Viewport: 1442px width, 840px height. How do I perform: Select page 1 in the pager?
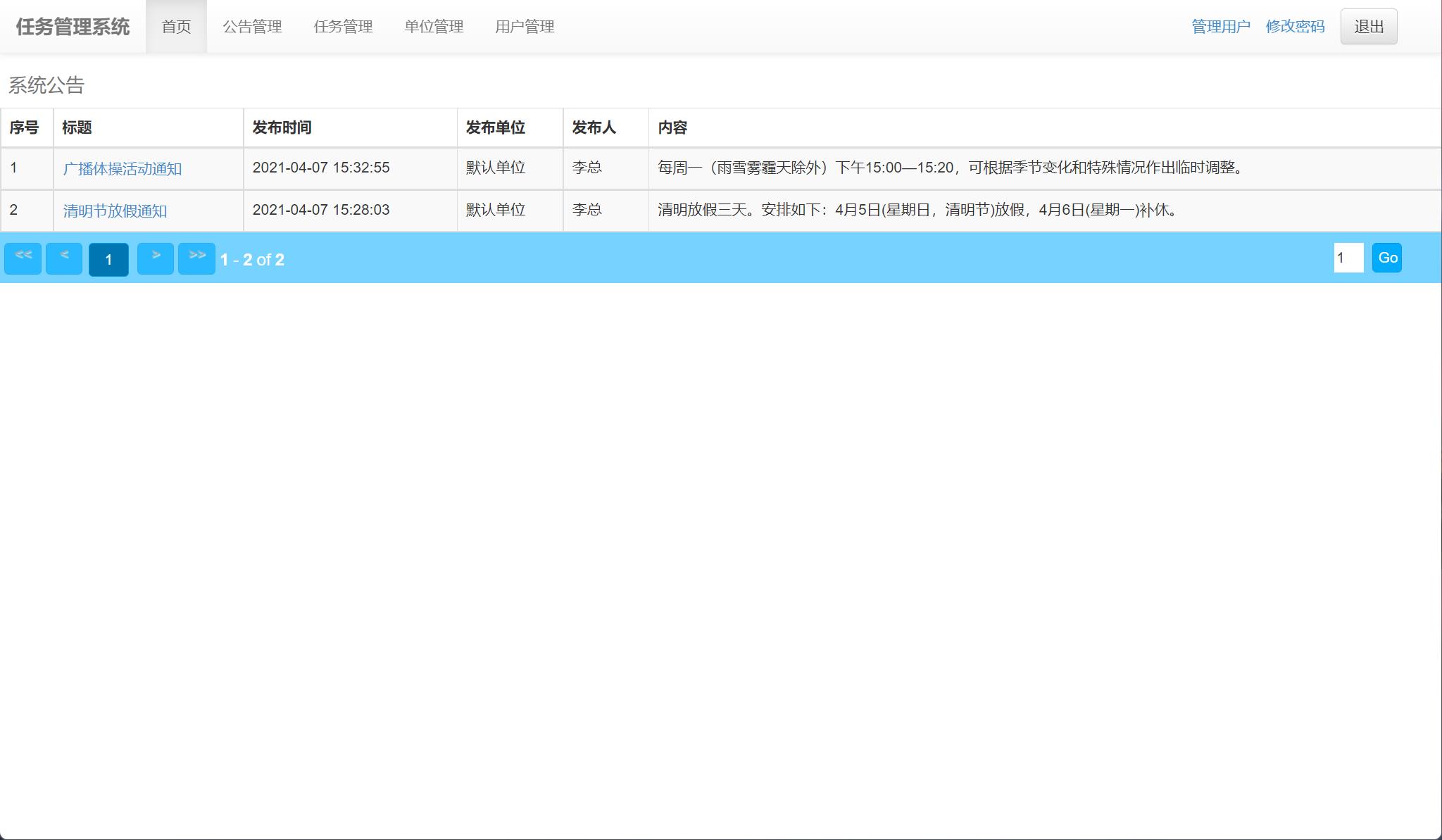tap(108, 259)
